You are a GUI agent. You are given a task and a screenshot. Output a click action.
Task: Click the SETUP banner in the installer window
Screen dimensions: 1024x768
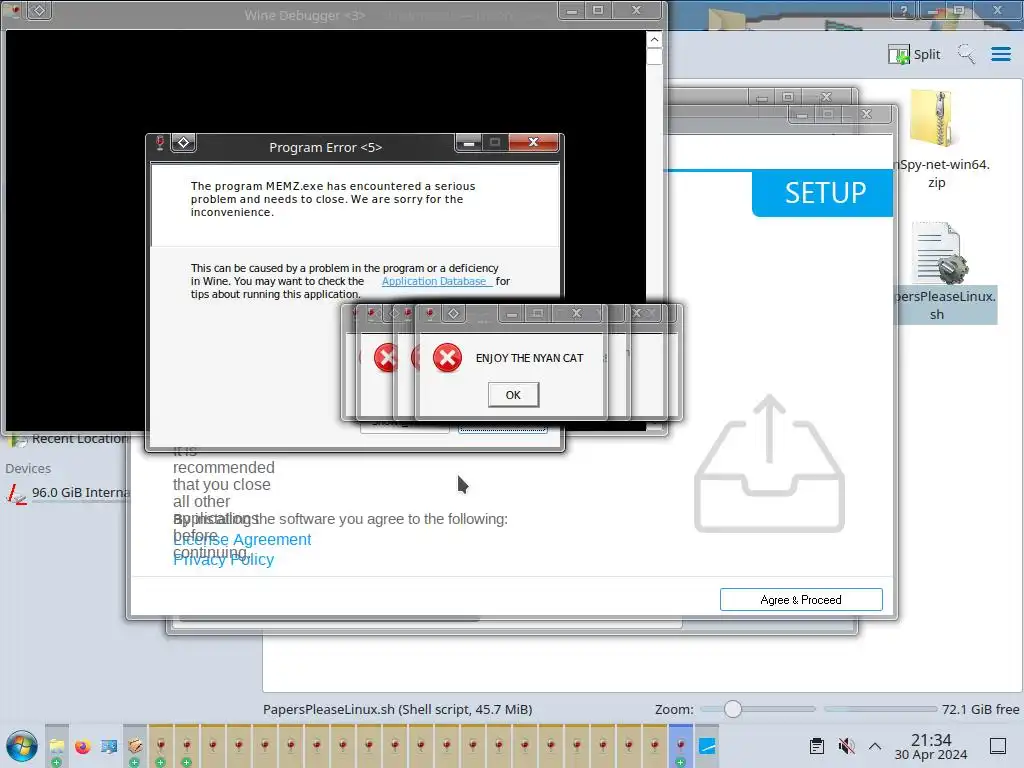coord(823,193)
